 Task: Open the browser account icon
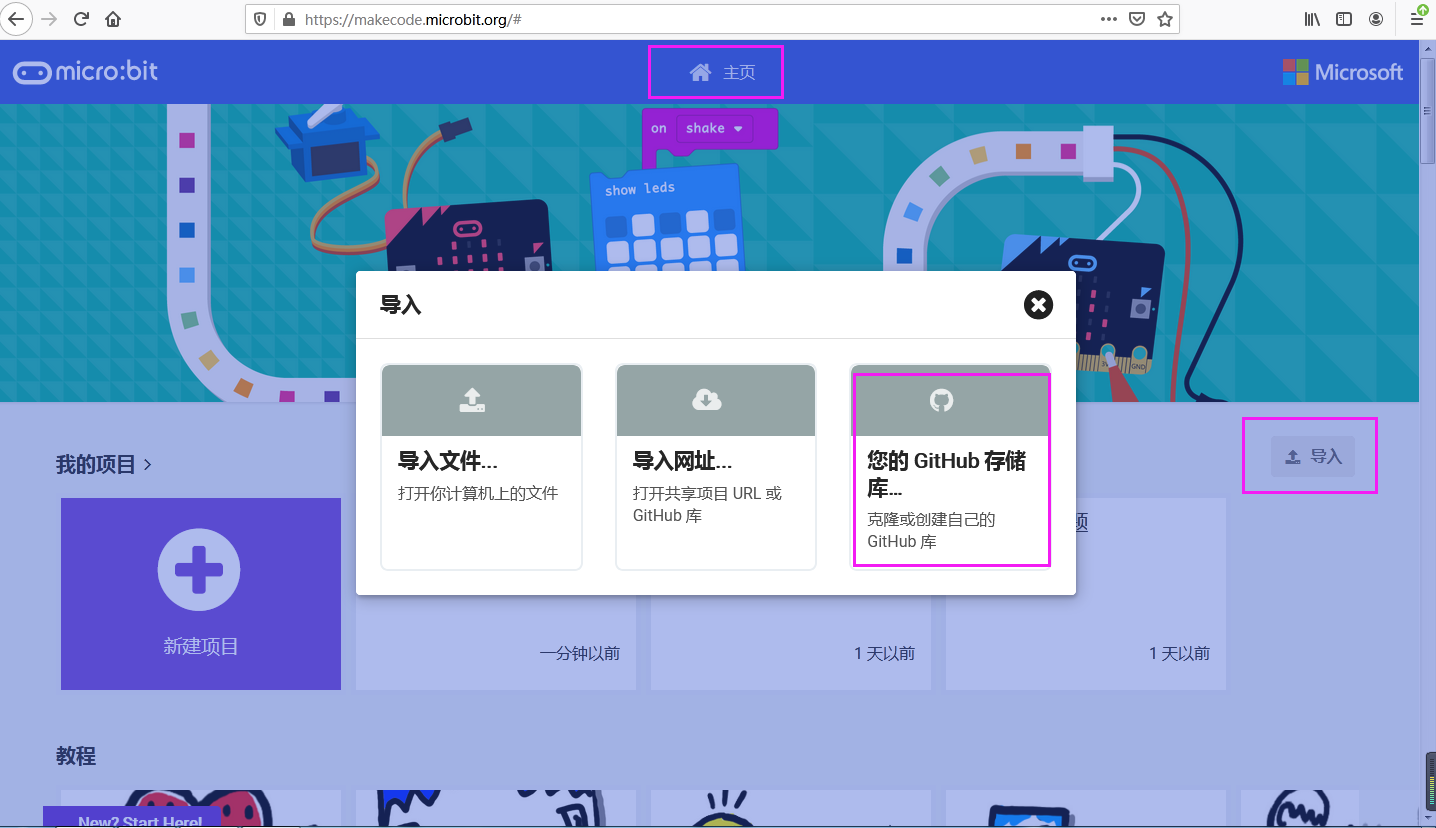tap(1376, 18)
